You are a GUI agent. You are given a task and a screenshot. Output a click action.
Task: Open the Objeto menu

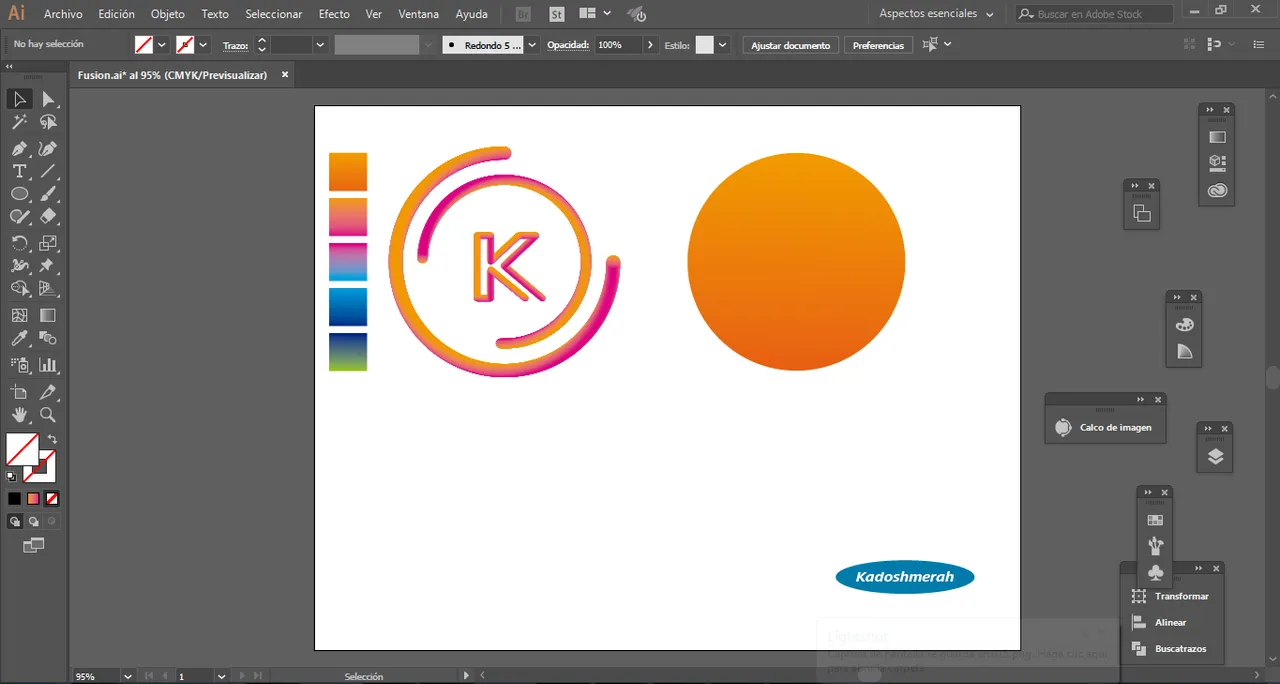click(x=167, y=14)
